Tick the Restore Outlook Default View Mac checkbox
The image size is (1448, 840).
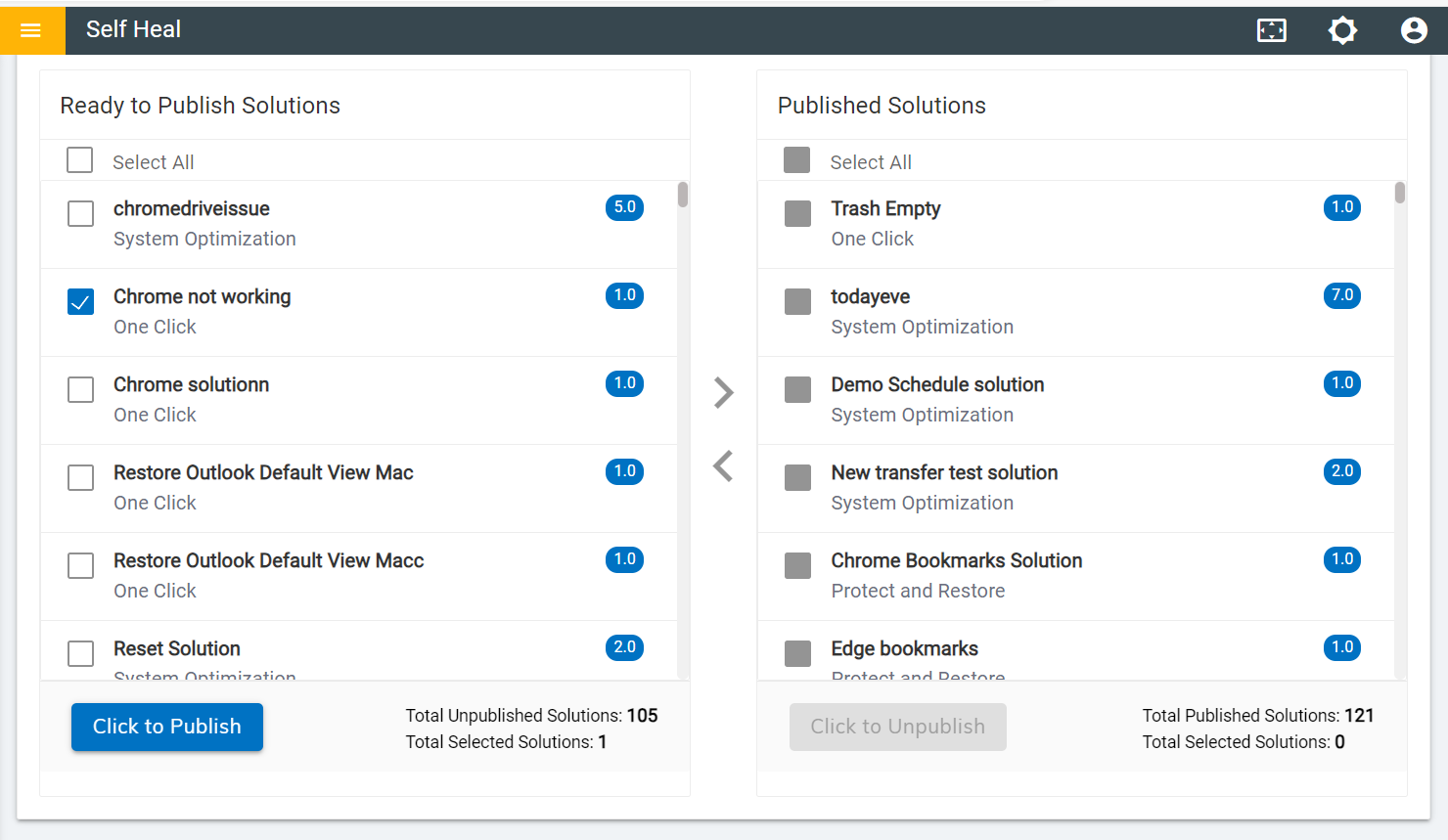81,478
